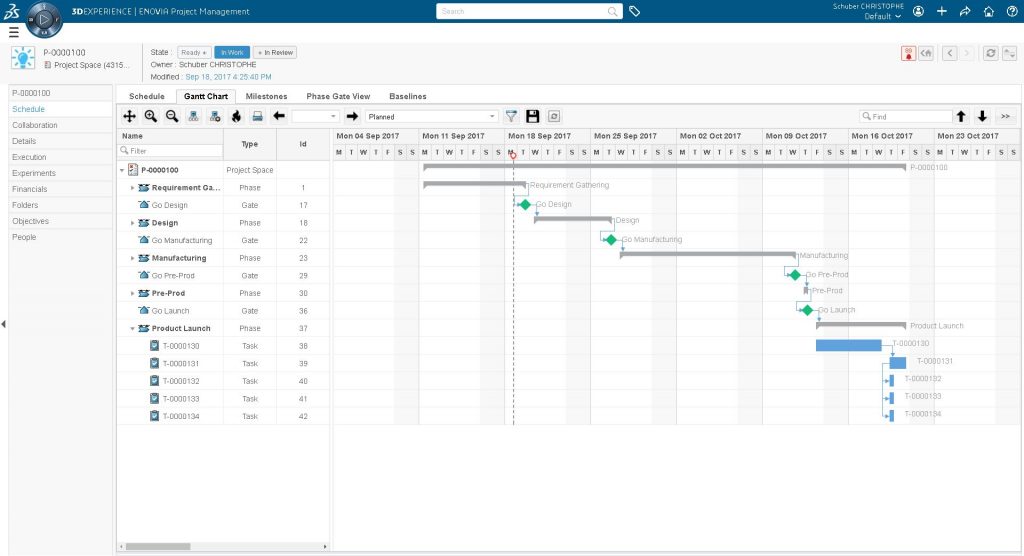This screenshot has height=556, width=1024.
Task: Select the Gantt Chart tab
Action: pos(206,96)
